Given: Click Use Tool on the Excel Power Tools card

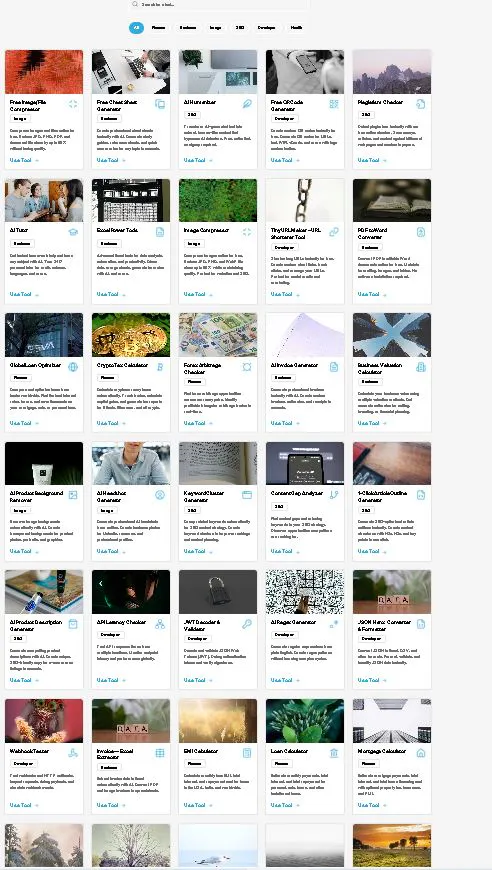Looking at the screenshot, I should 110,294.
